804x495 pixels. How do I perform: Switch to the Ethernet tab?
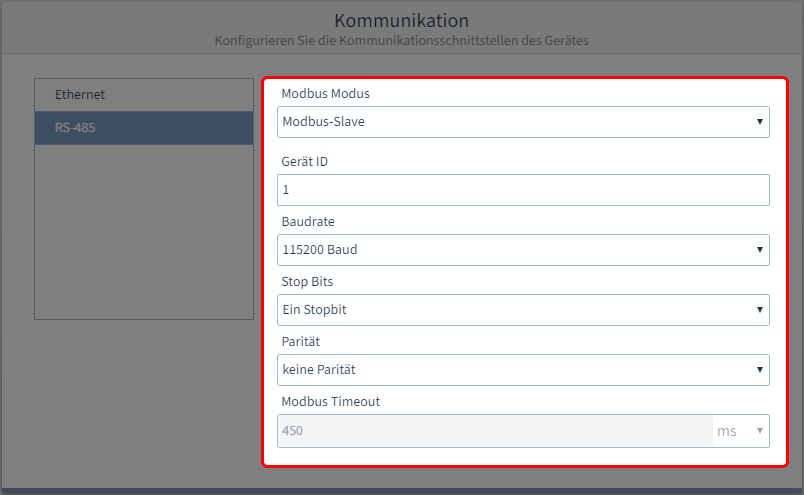144,95
